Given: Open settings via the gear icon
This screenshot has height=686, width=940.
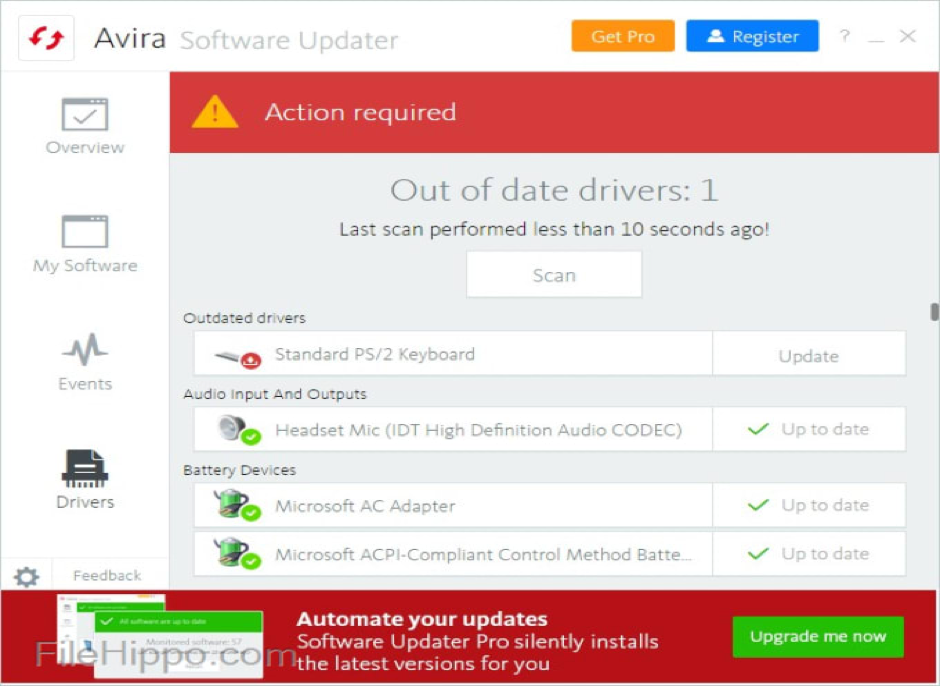Looking at the screenshot, I should point(26,576).
